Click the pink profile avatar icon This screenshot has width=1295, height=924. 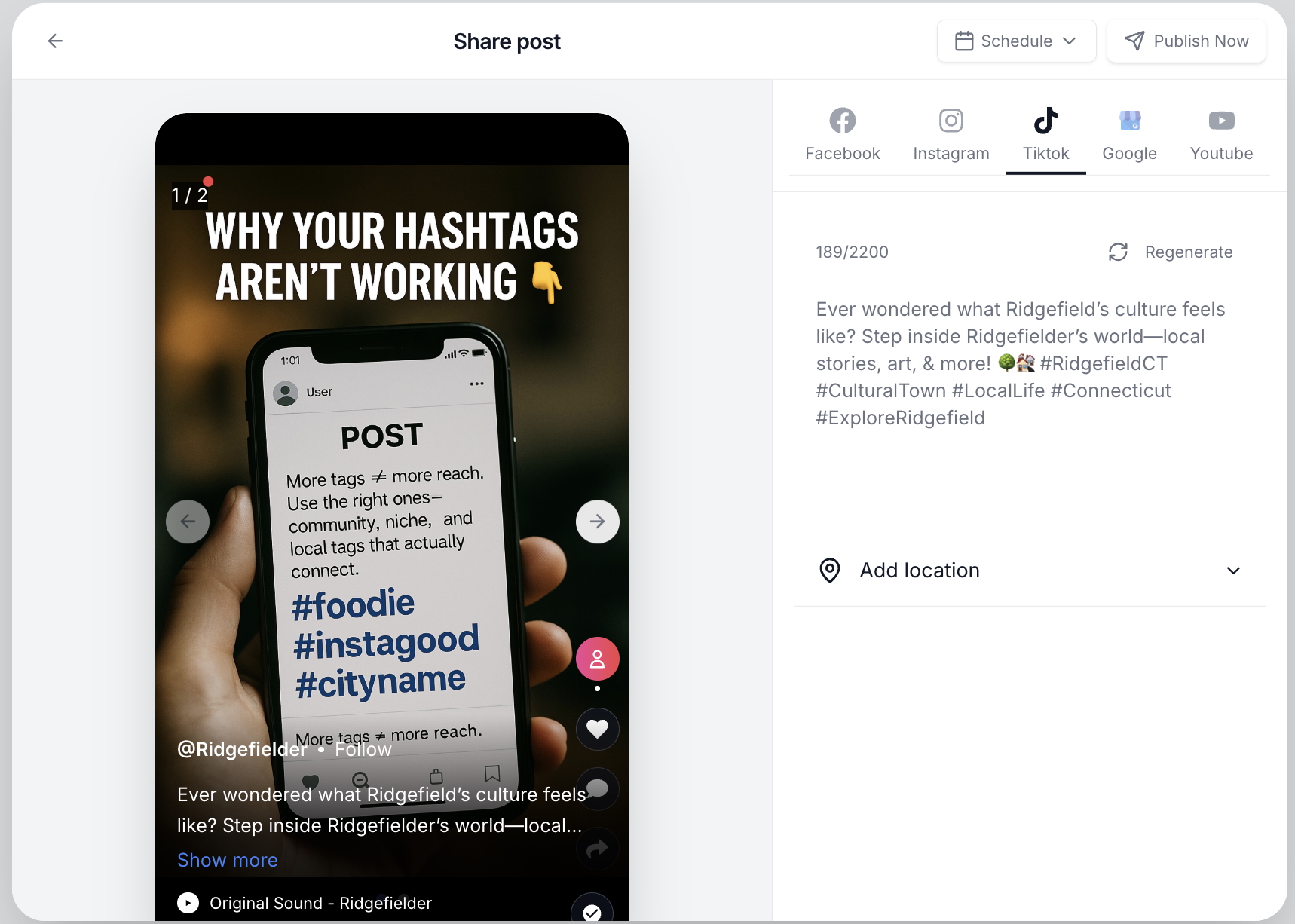pyautogui.click(x=597, y=659)
